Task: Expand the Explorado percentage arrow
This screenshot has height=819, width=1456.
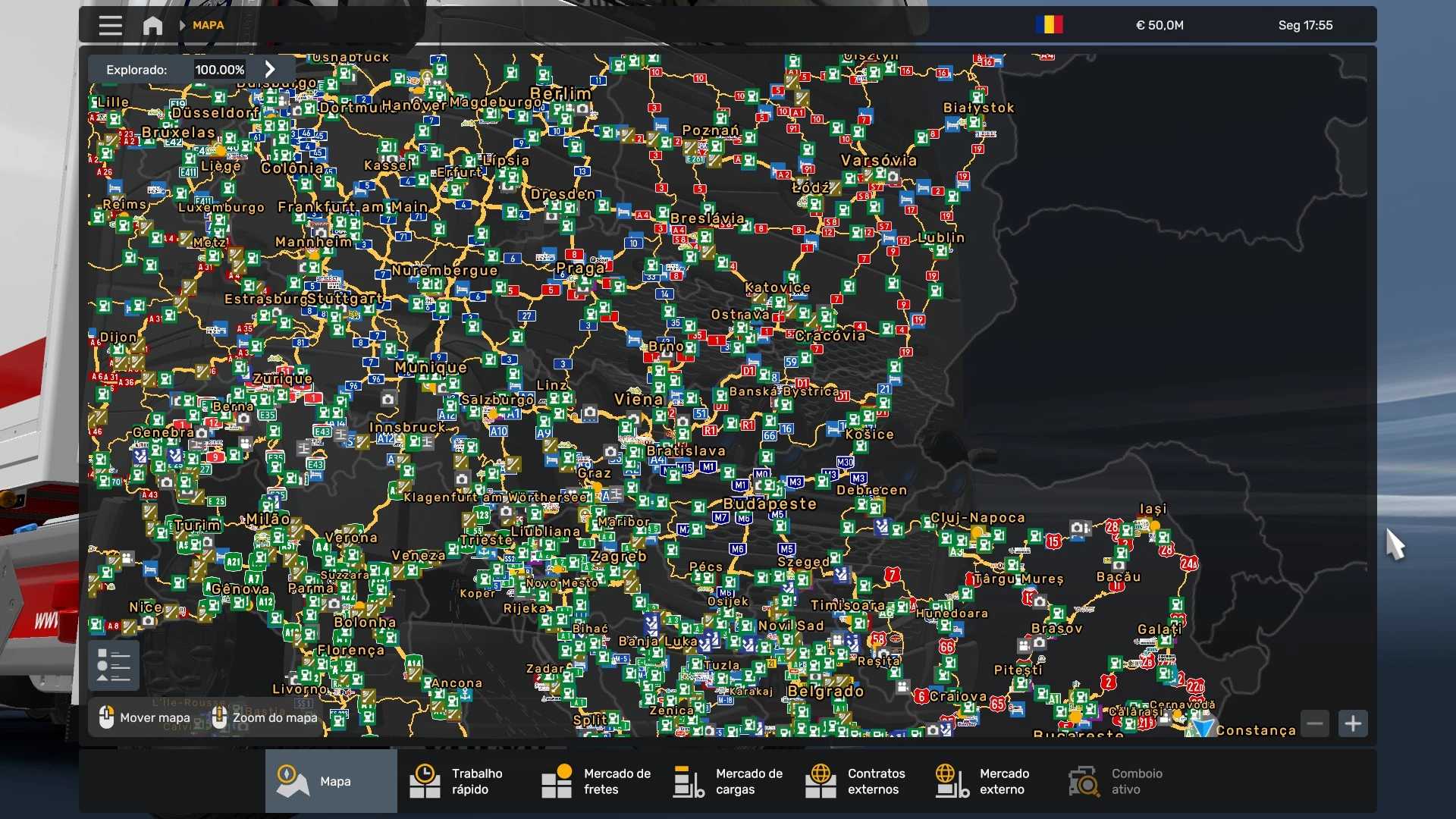Action: (270, 69)
